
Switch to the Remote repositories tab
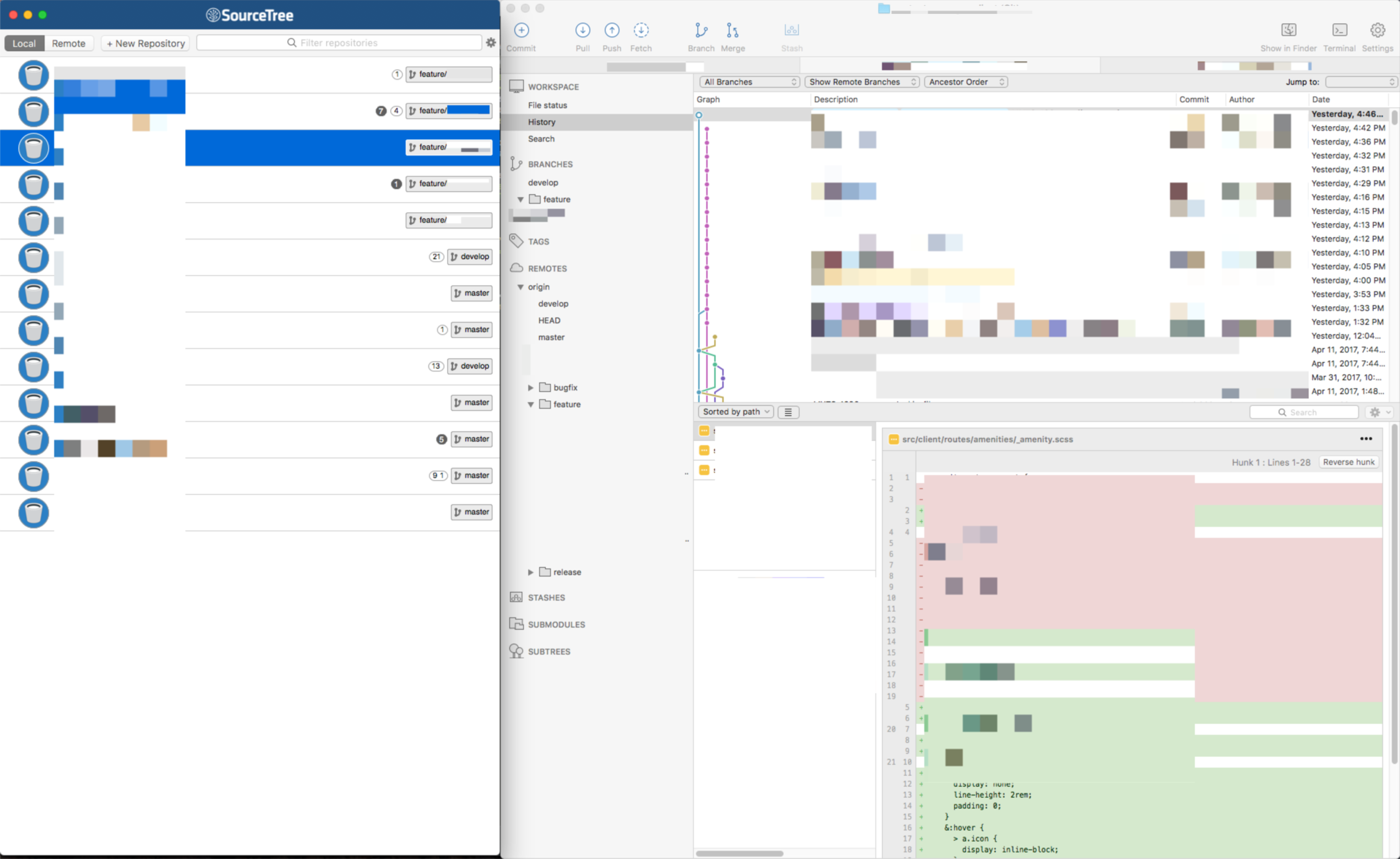click(69, 43)
